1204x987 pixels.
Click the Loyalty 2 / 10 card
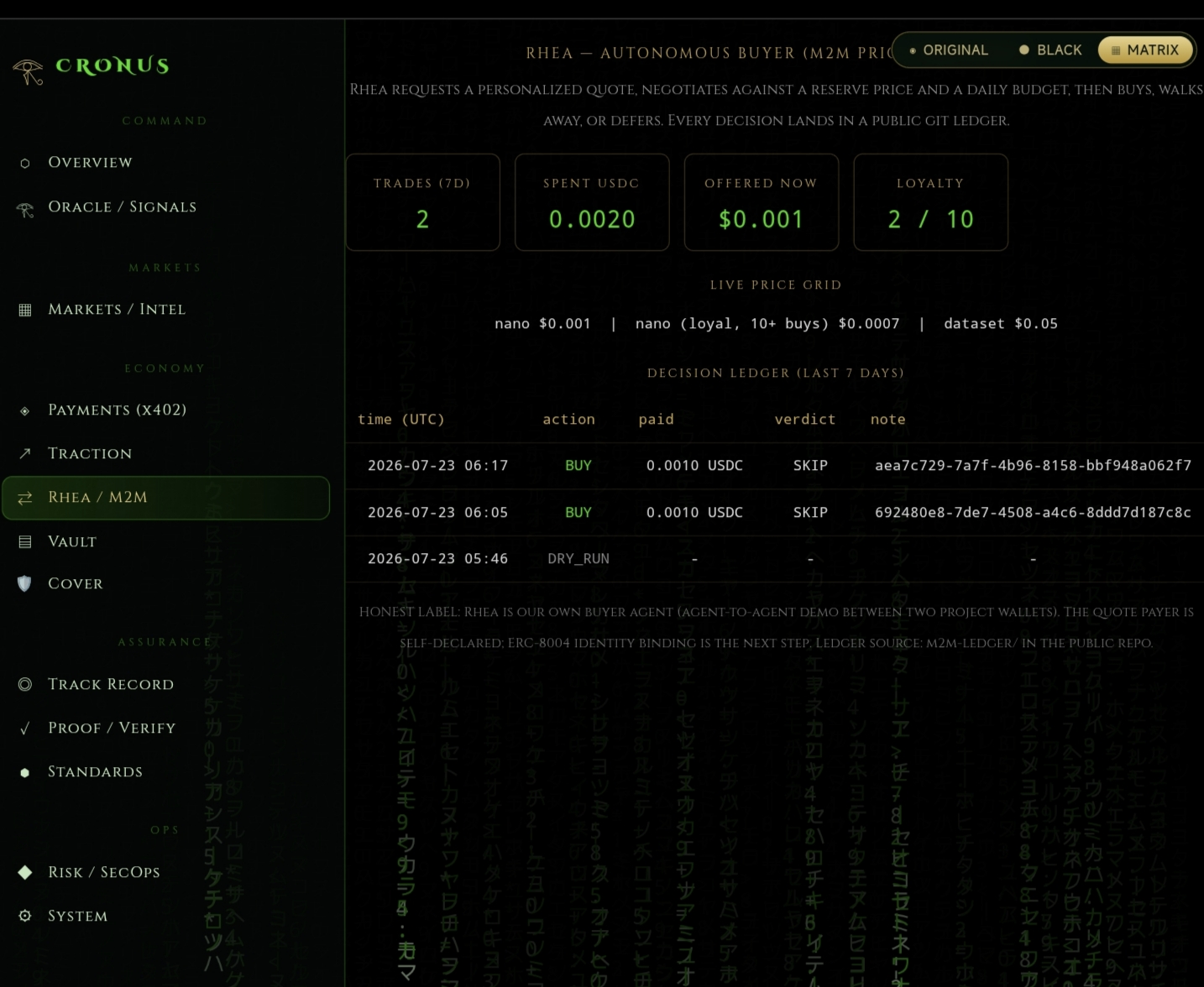click(x=930, y=202)
